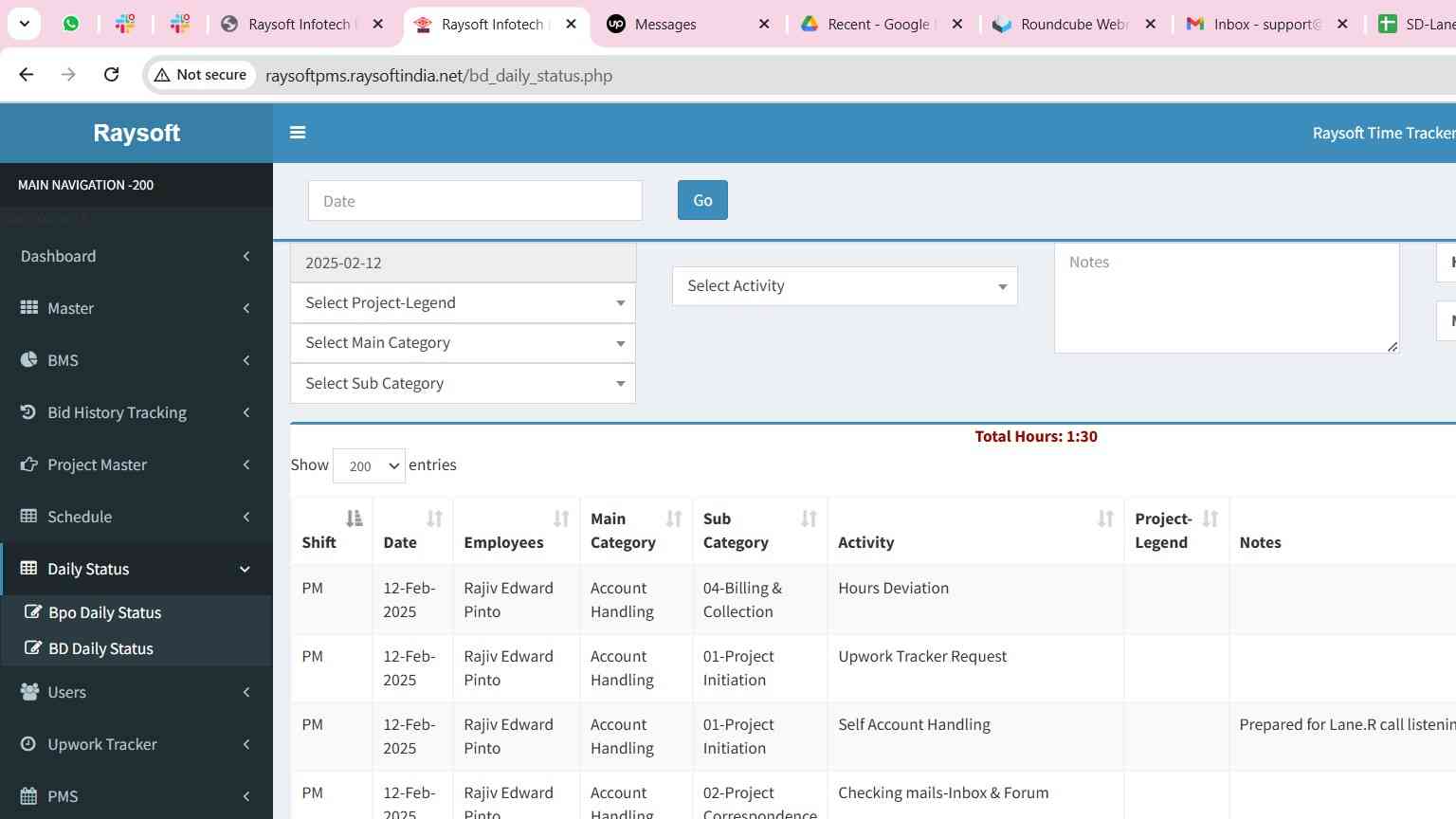Click the Schedule table icon
Image resolution: width=1456 pixels, height=819 pixels.
click(x=29, y=516)
